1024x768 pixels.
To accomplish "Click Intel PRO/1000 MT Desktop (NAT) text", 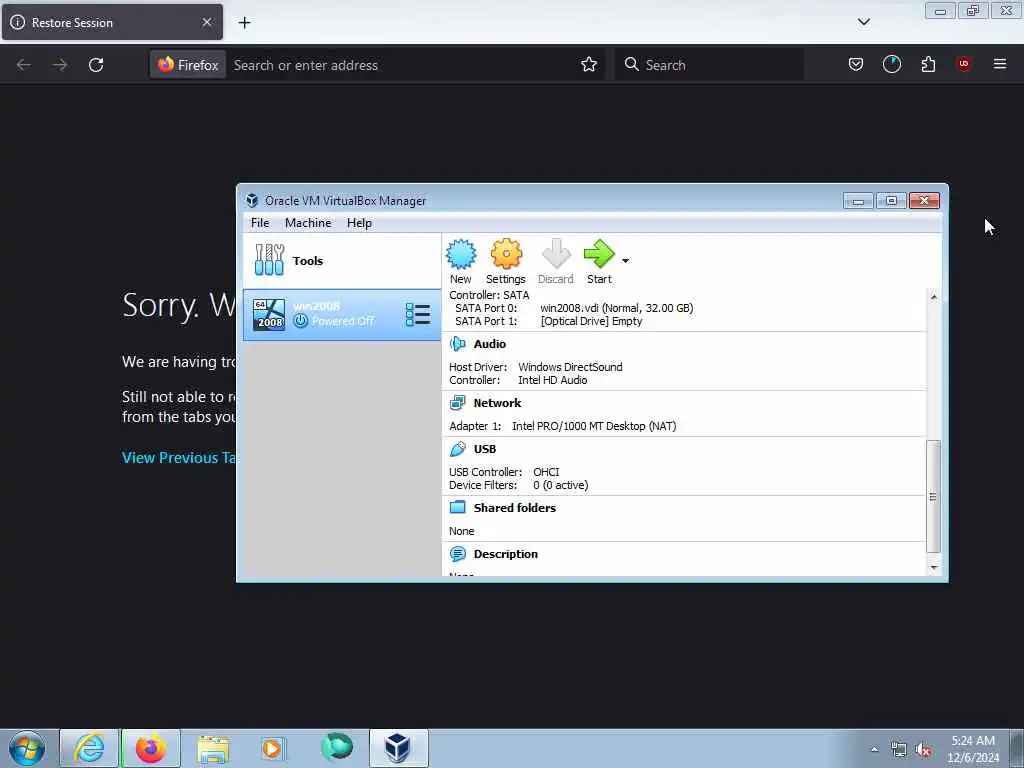I will (x=594, y=426).
